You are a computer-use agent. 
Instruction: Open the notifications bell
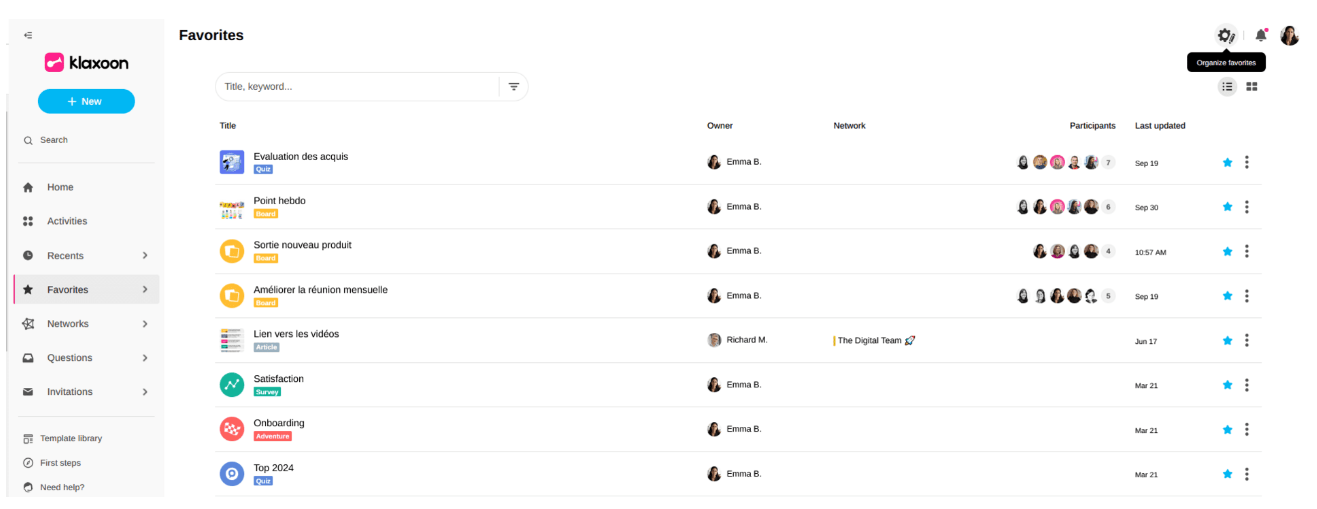[x=1261, y=35]
